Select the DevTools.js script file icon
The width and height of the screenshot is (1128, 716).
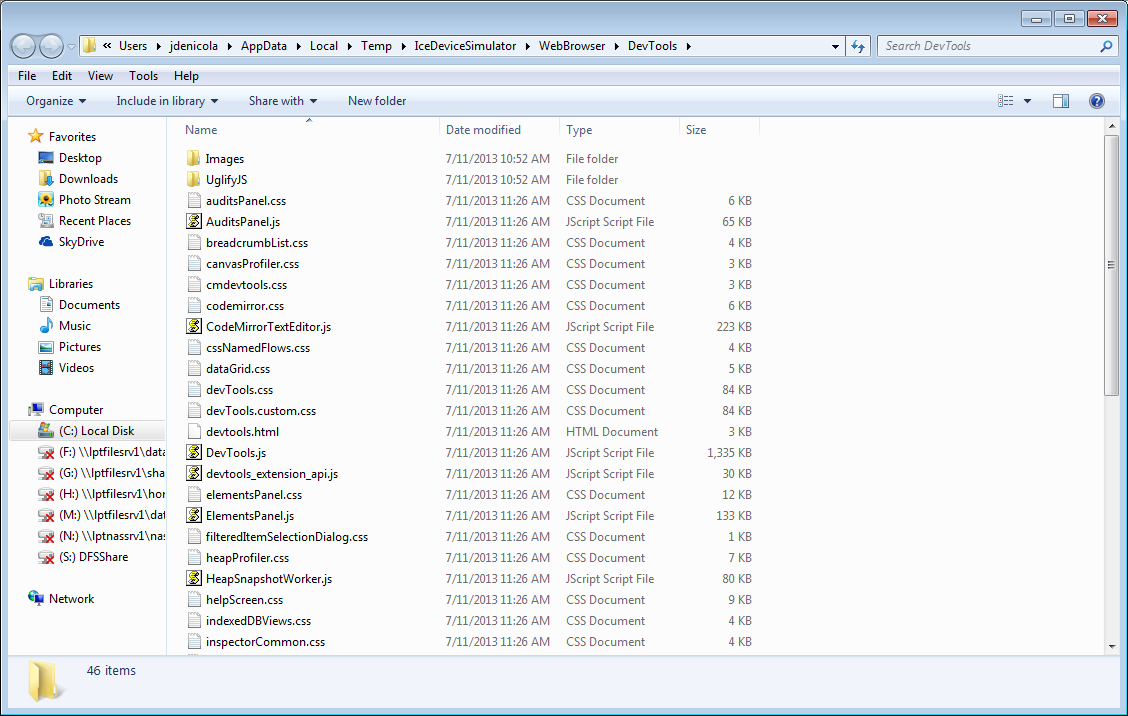[194, 453]
